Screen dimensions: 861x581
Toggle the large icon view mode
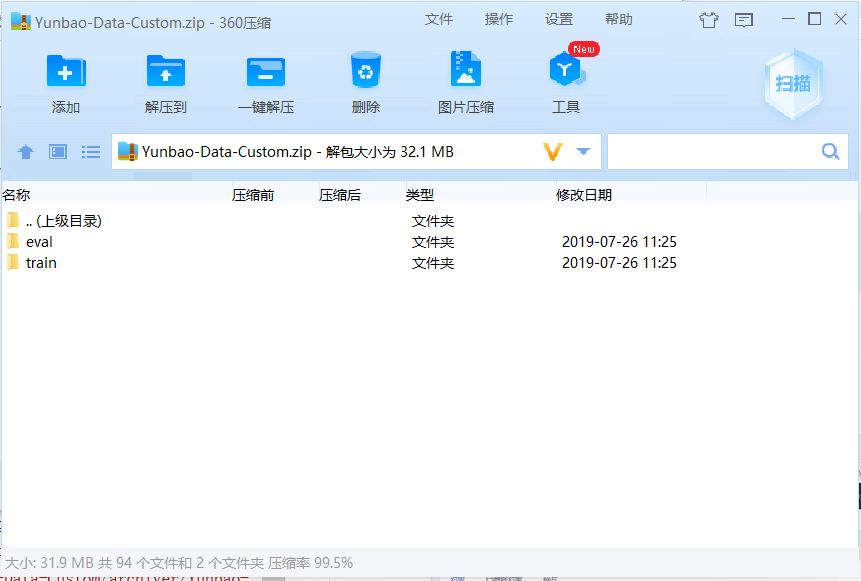point(57,151)
